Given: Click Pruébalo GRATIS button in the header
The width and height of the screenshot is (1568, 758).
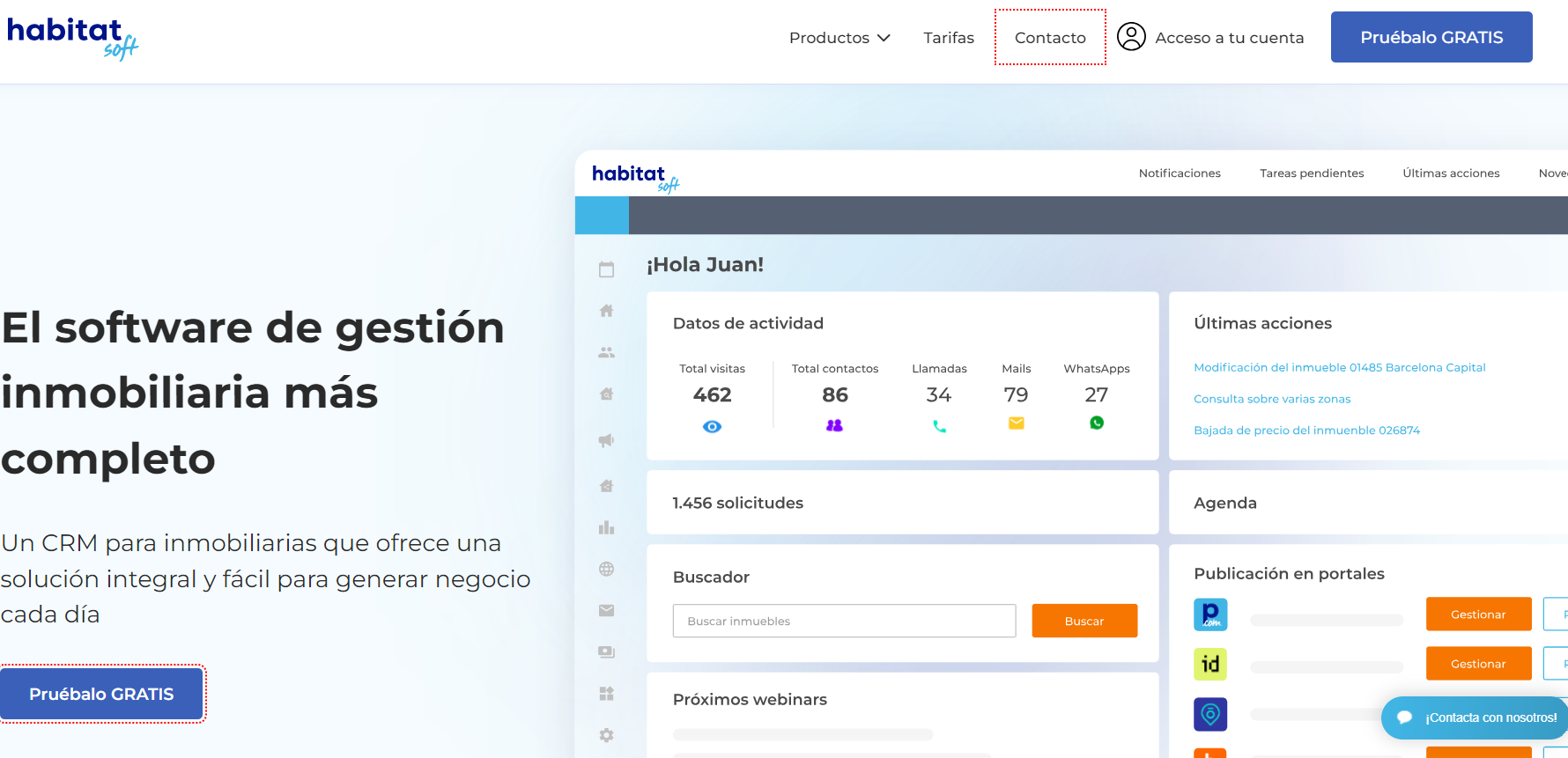Looking at the screenshot, I should (1431, 37).
